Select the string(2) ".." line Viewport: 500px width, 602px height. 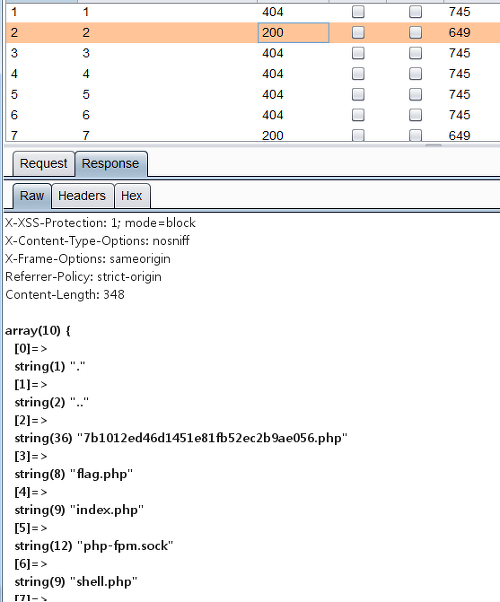coord(51,402)
